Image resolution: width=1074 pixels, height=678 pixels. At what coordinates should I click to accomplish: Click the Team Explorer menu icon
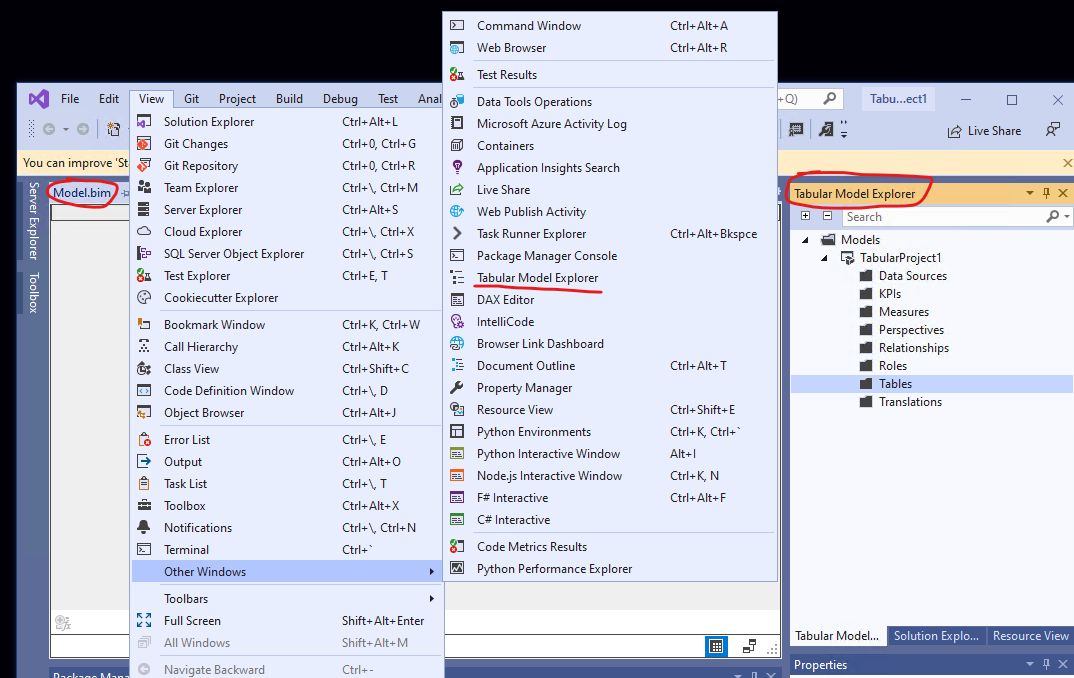click(x=144, y=188)
